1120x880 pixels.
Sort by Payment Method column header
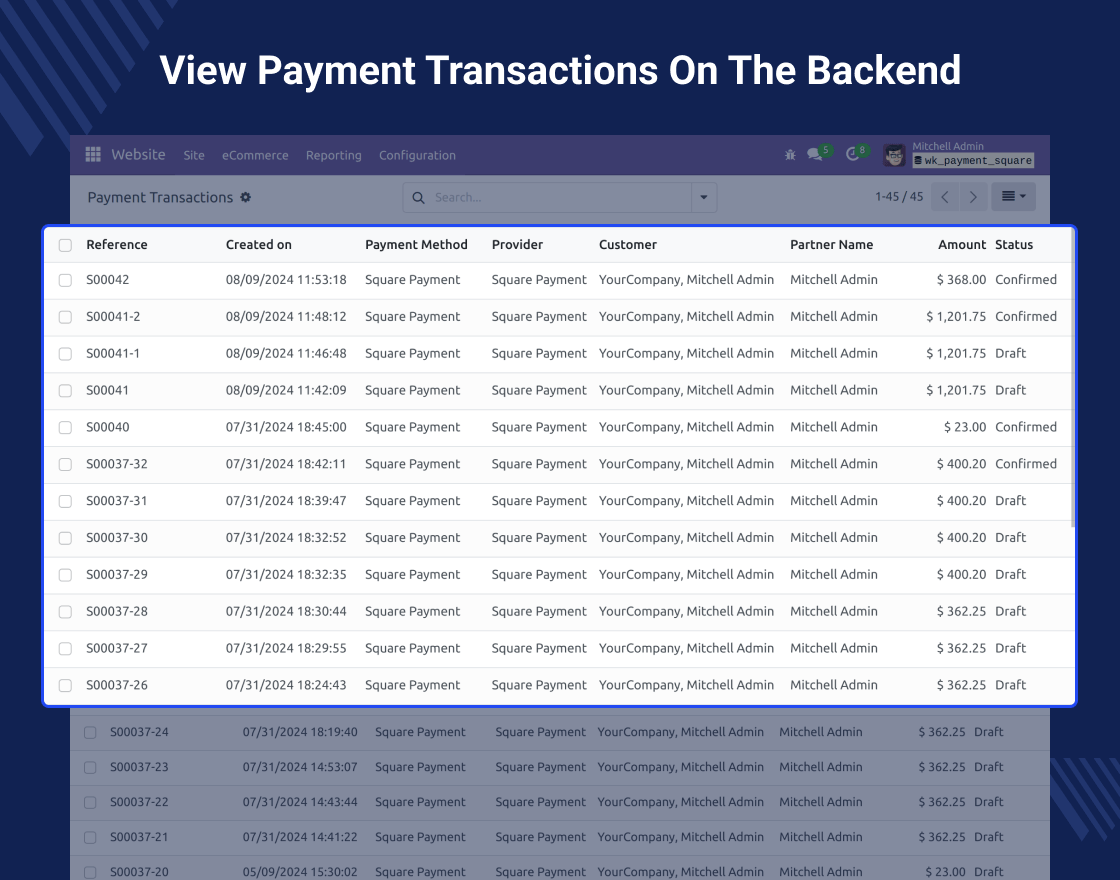(416, 244)
